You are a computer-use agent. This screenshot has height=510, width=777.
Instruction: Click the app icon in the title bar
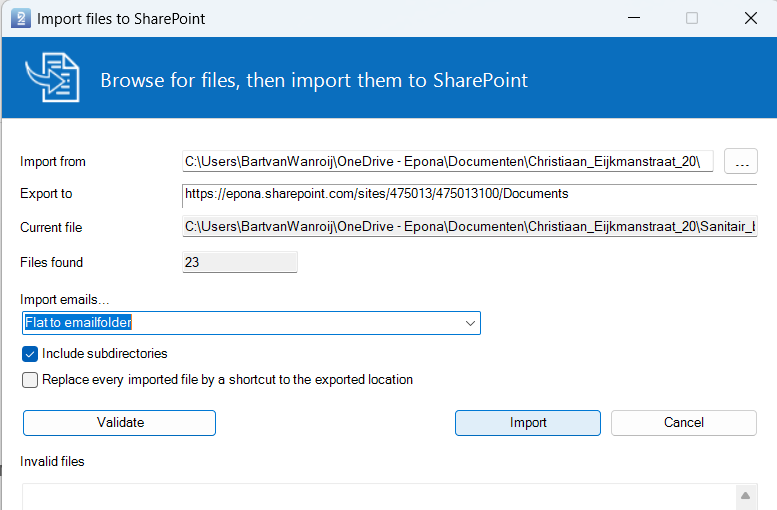pos(21,18)
